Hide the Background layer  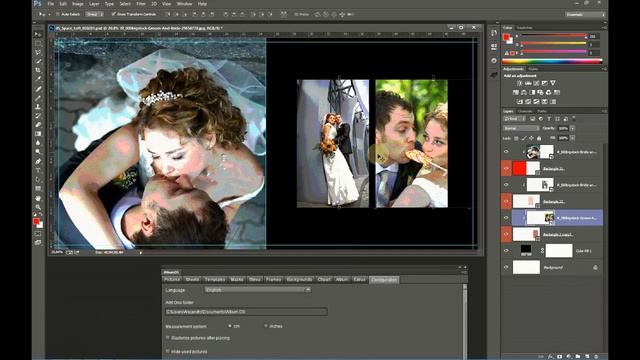(x=506, y=267)
